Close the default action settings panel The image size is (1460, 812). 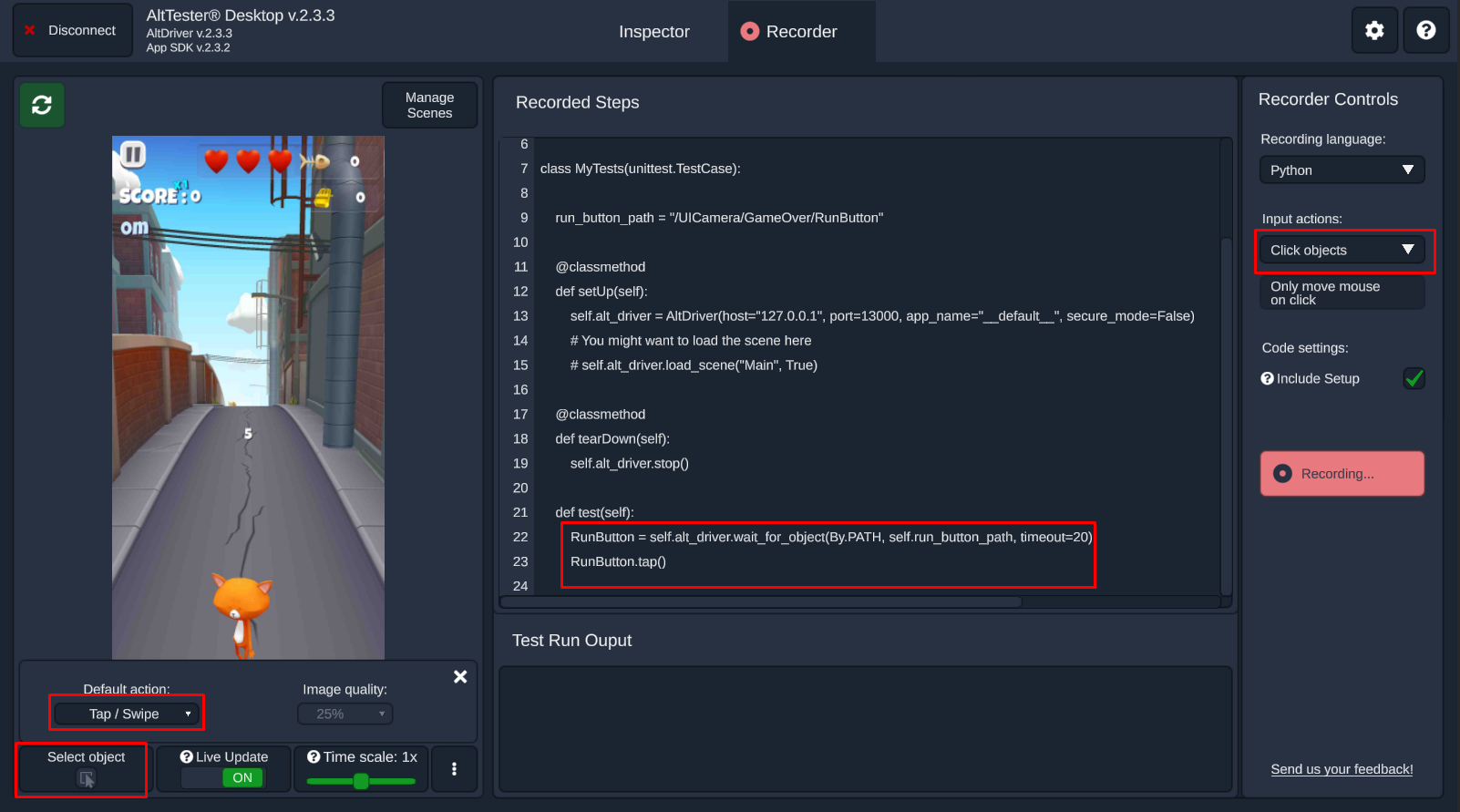(460, 676)
